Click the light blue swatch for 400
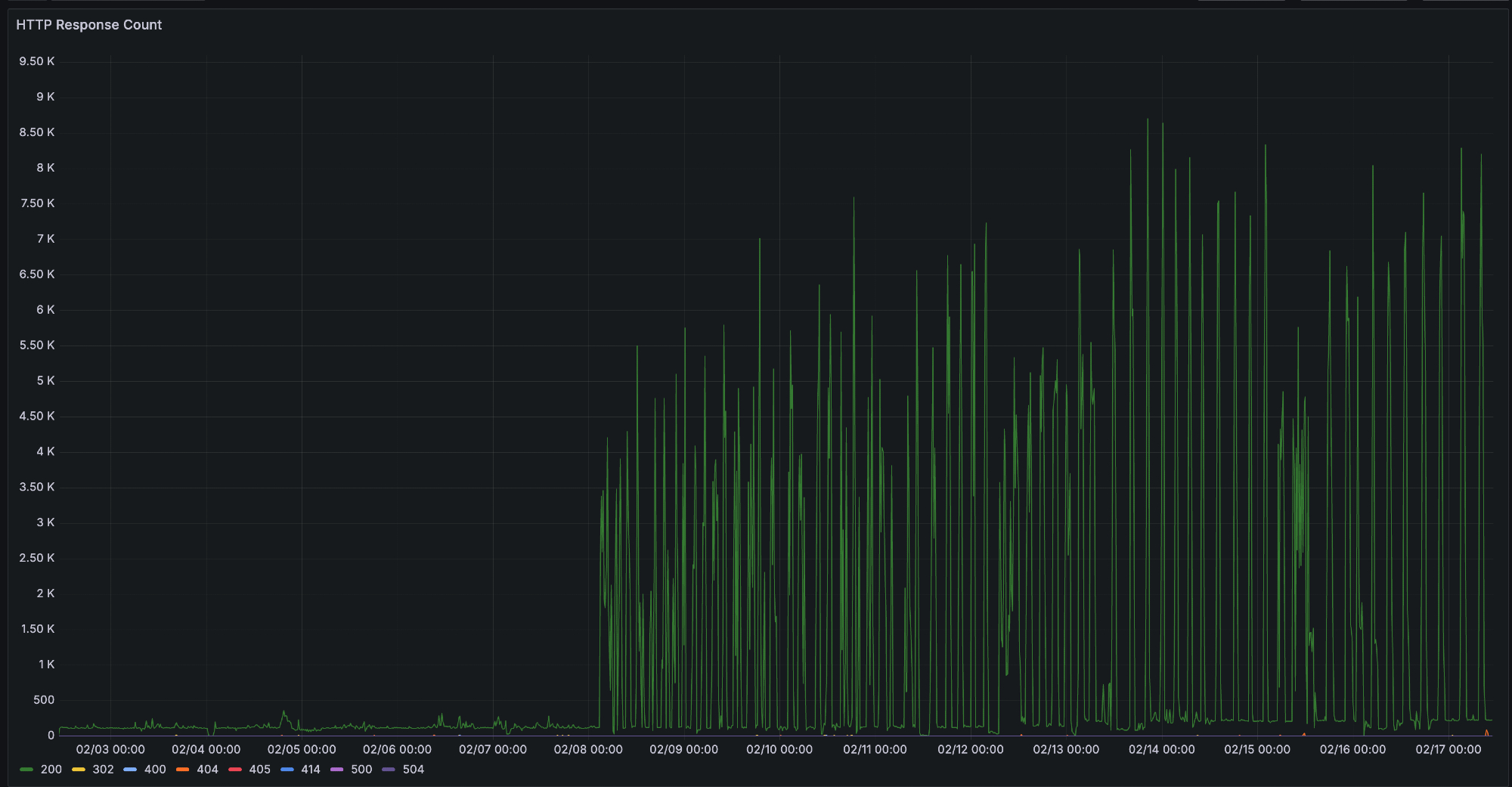The height and width of the screenshot is (787, 1512). coord(130,770)
